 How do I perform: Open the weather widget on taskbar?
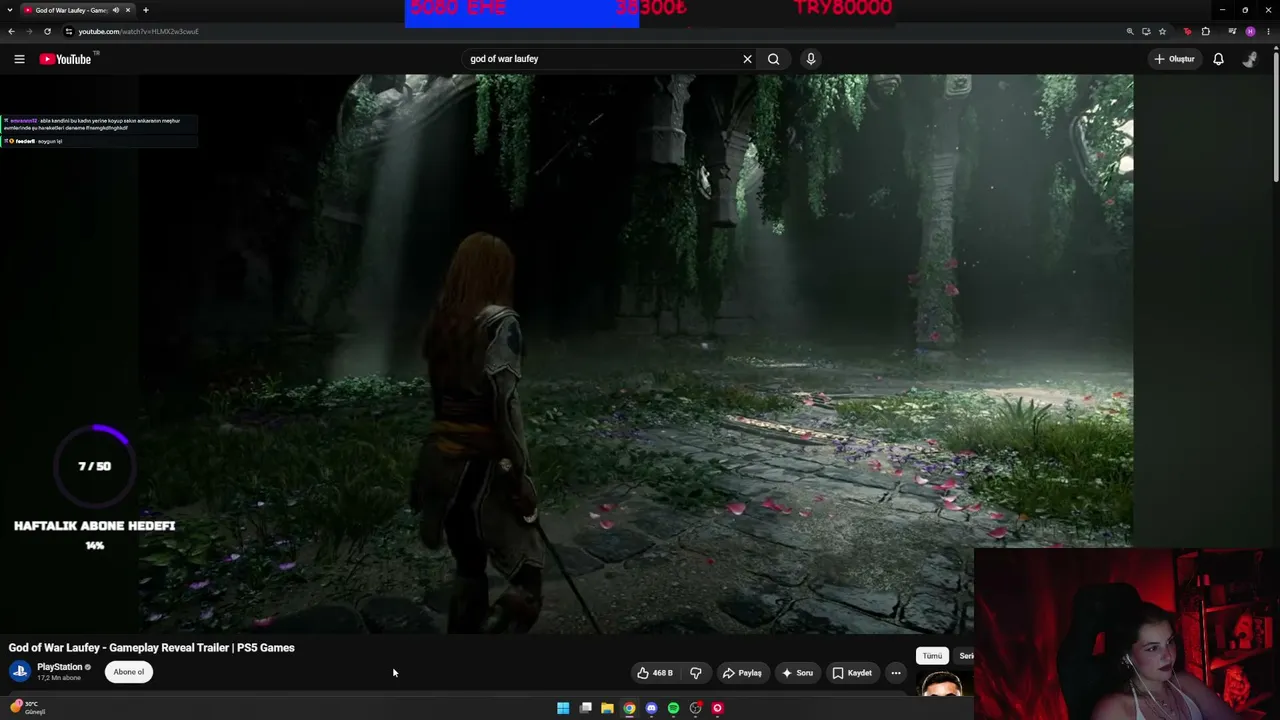28,707
